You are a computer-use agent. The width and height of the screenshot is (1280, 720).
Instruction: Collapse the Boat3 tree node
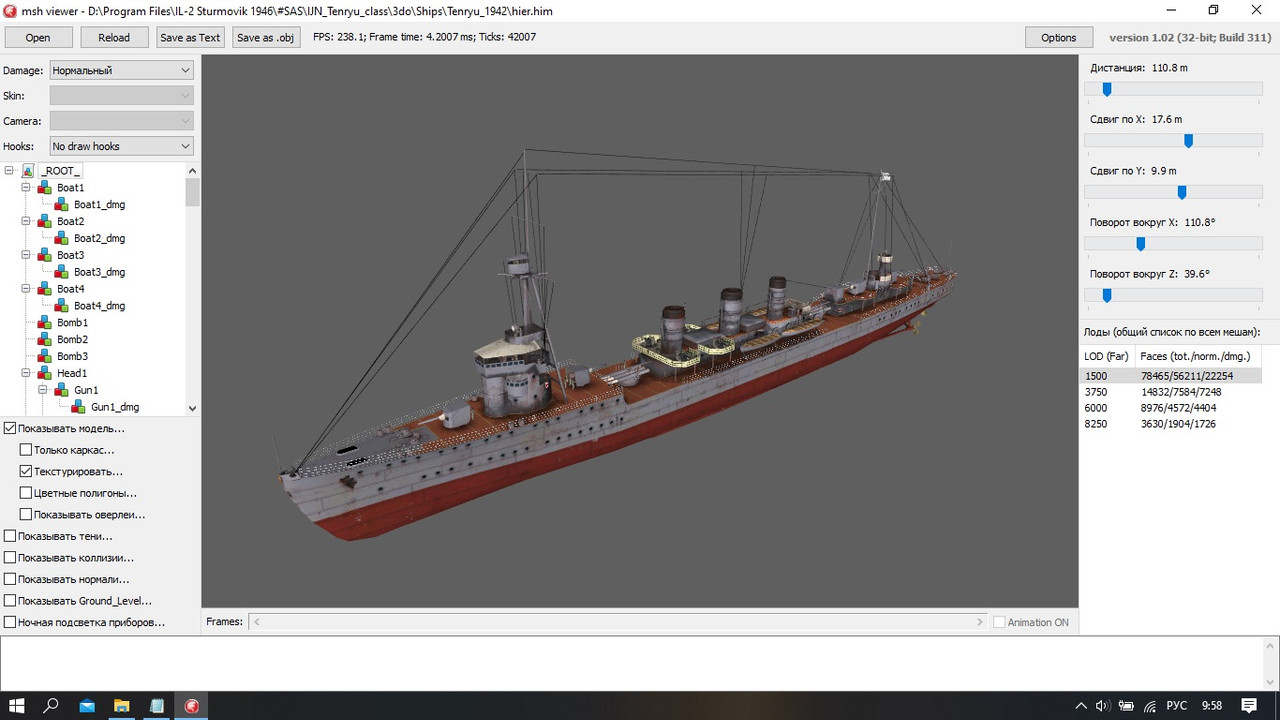click(26, 255)
